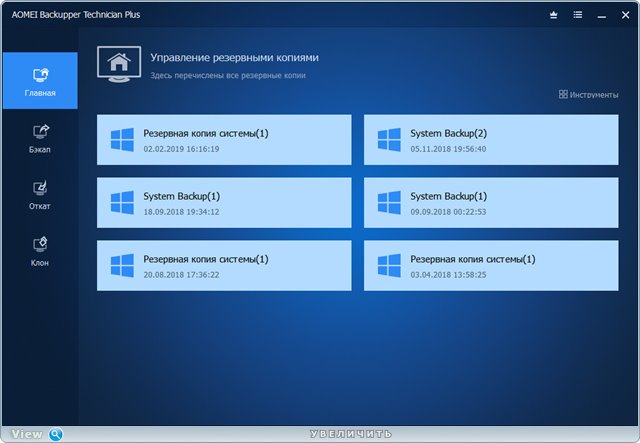The image size is (640, 443).
Task: Select backup dated 20.08.2018 17:36:22
Action: 224,265
